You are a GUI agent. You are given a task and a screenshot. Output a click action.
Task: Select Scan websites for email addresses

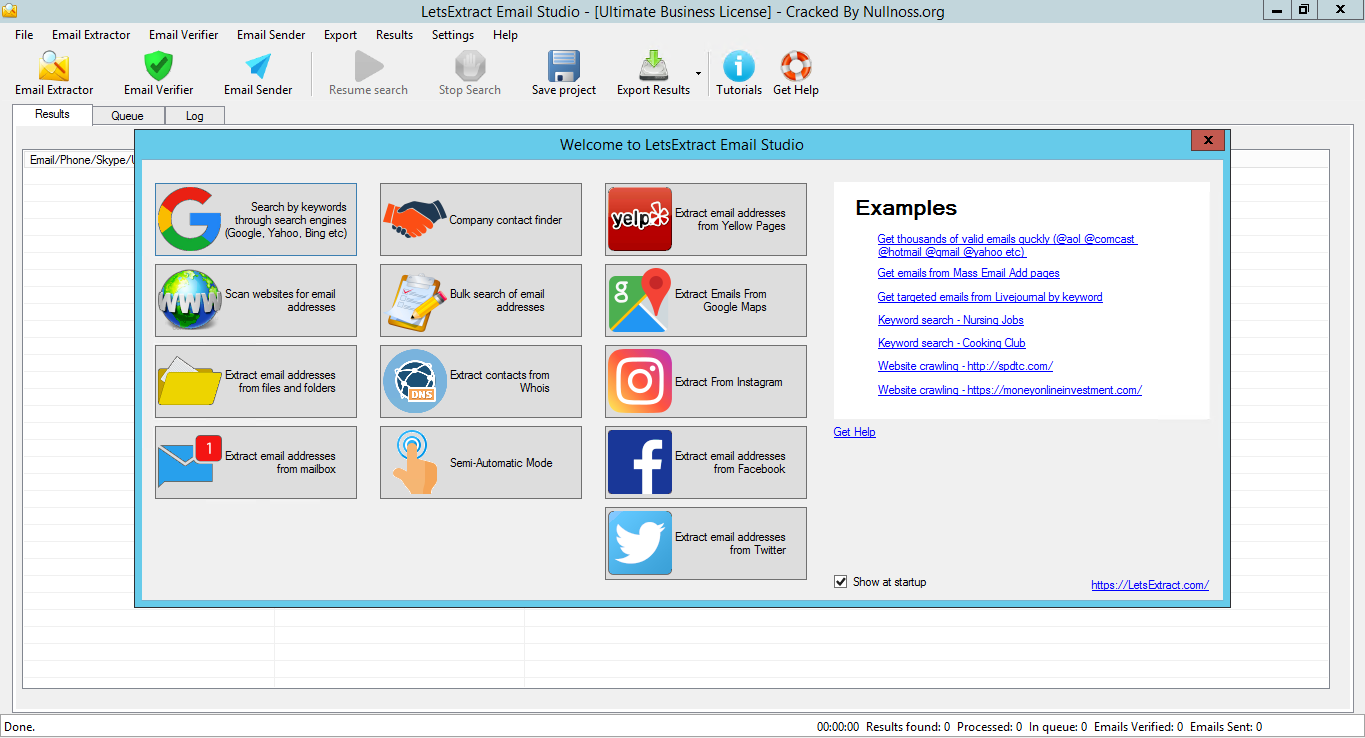pos(256,301)
